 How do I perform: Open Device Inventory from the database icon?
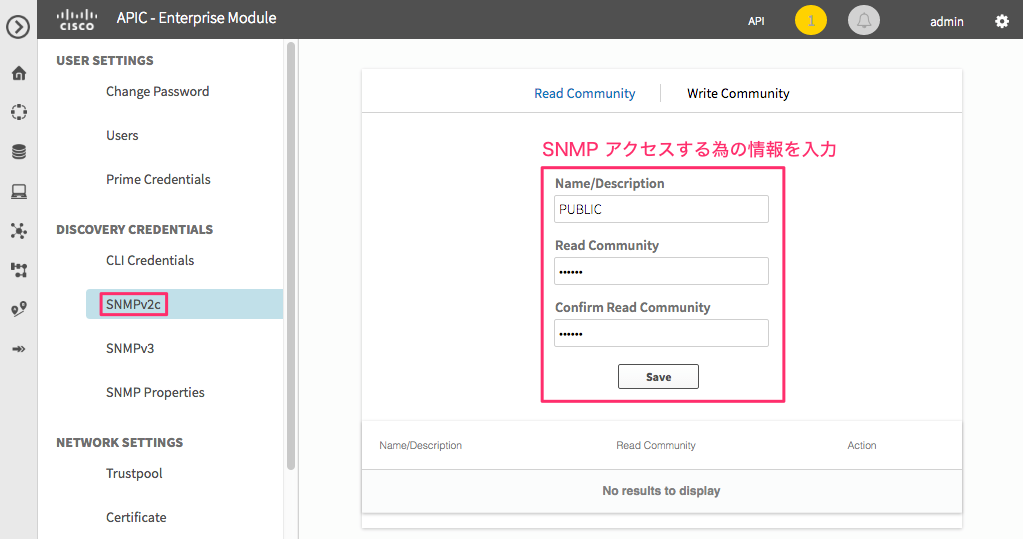[19, 152]
